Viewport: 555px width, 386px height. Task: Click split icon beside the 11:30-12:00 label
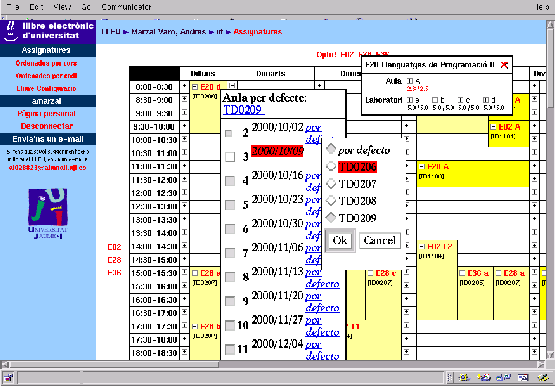[184, 179]
